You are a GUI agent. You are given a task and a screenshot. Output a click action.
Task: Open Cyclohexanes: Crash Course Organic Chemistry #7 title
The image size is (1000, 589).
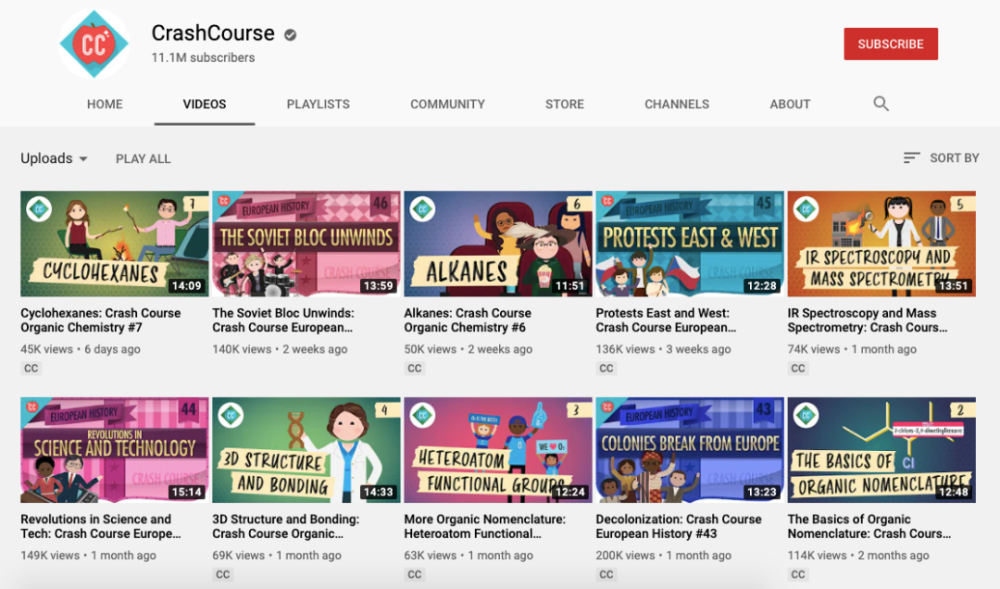[x=101, y=320]
